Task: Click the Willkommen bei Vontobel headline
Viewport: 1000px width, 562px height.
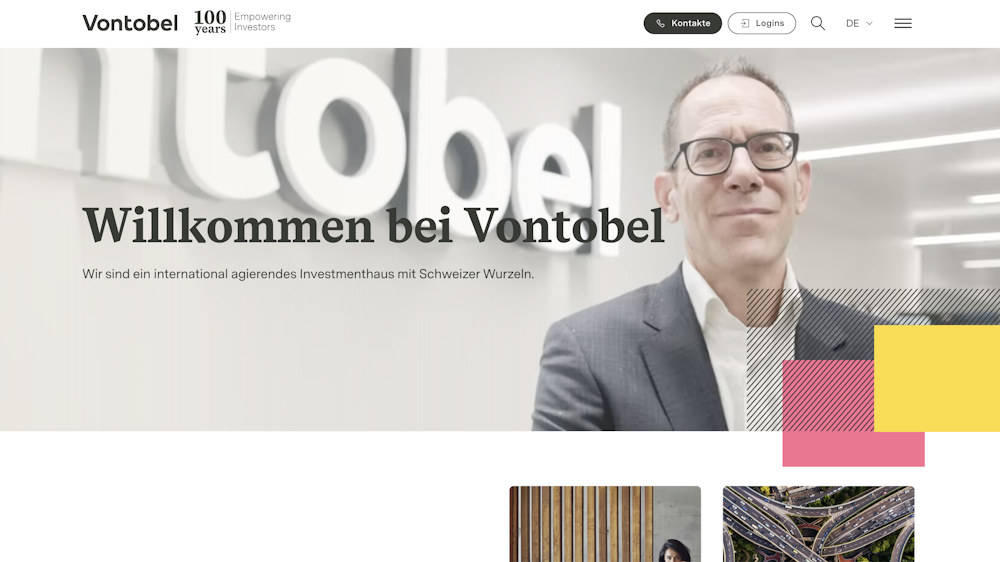Action: point(373,226)
